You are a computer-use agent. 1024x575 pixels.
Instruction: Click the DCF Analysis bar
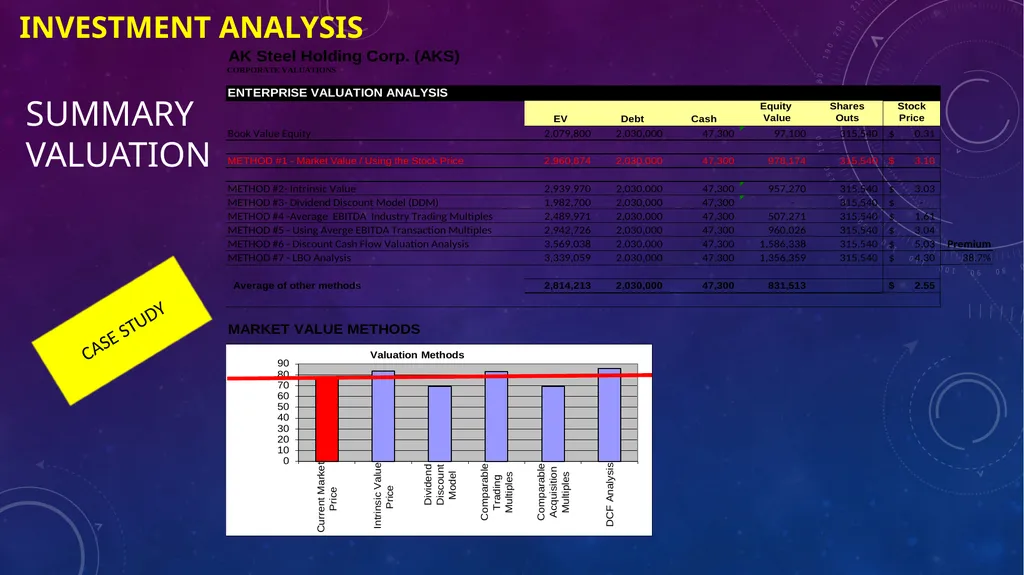pos(609,415)
